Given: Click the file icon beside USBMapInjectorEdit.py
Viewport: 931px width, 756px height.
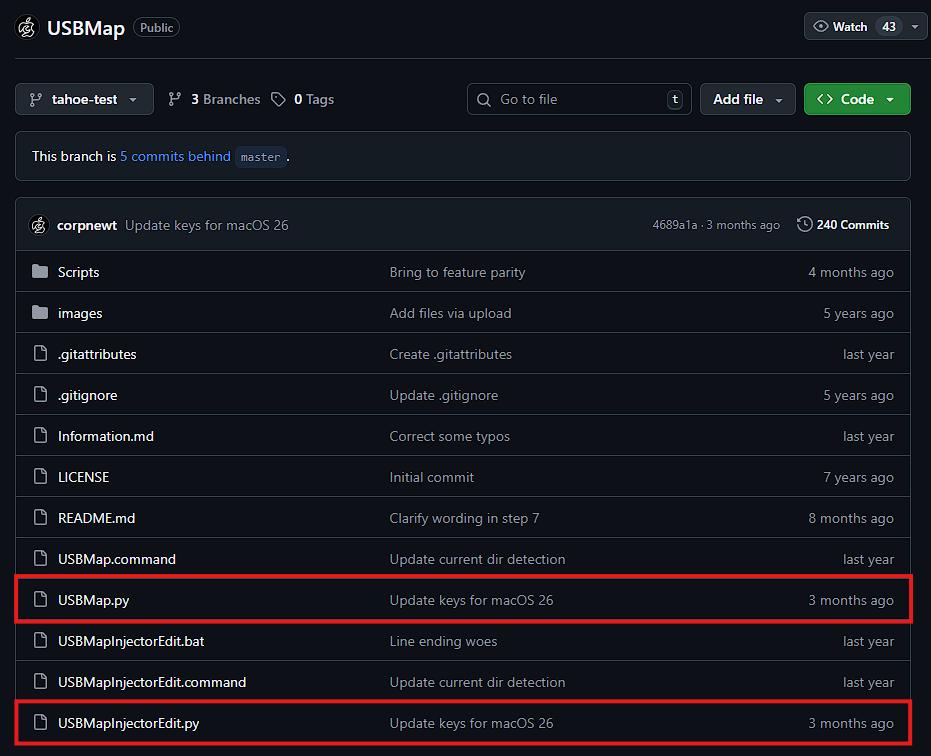Looking at the screenshot, I should (x=40, y=722).
